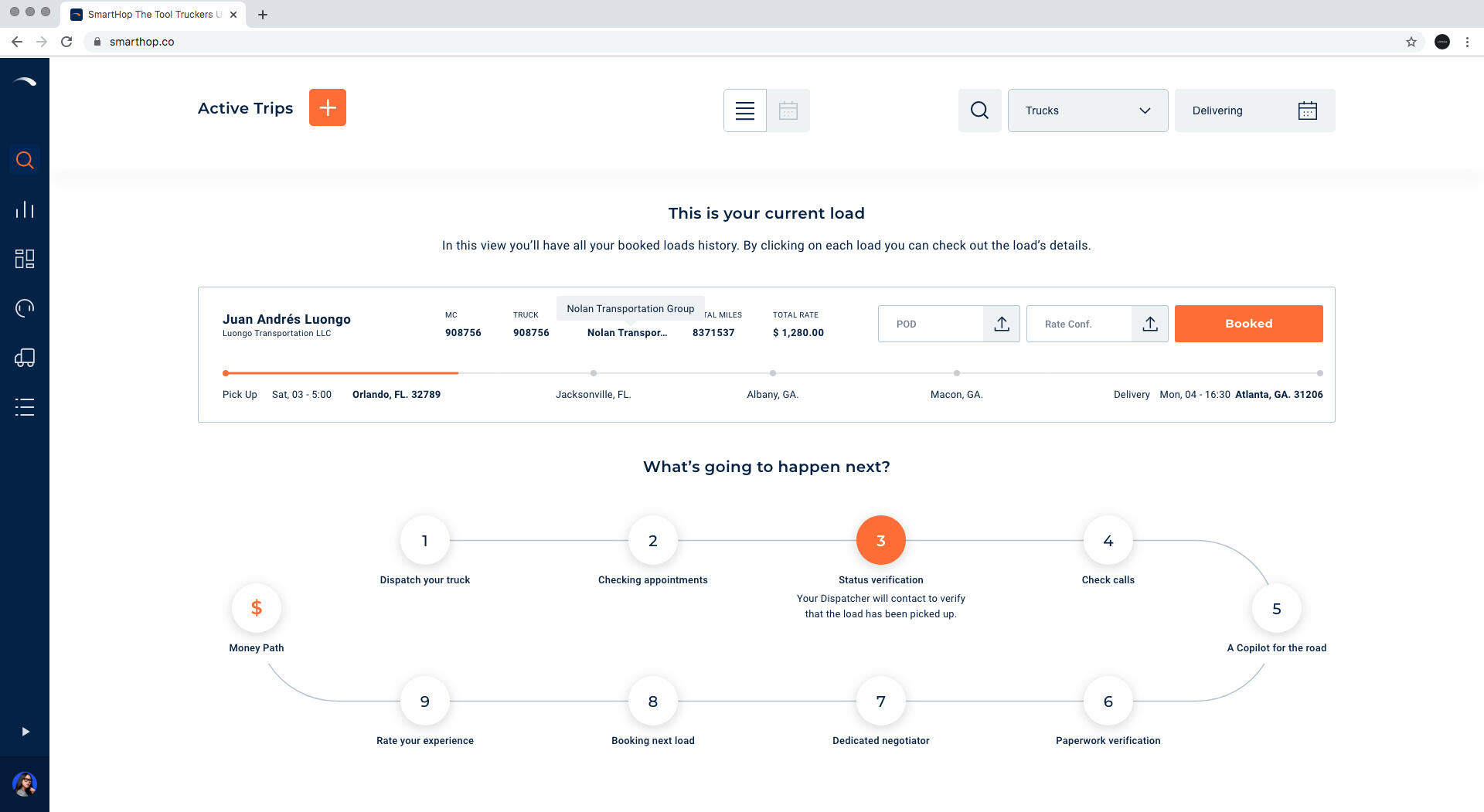This screenshot has height=812, width=1484.
Task: Click the orange plus add trip button
Action: point(327,107)
